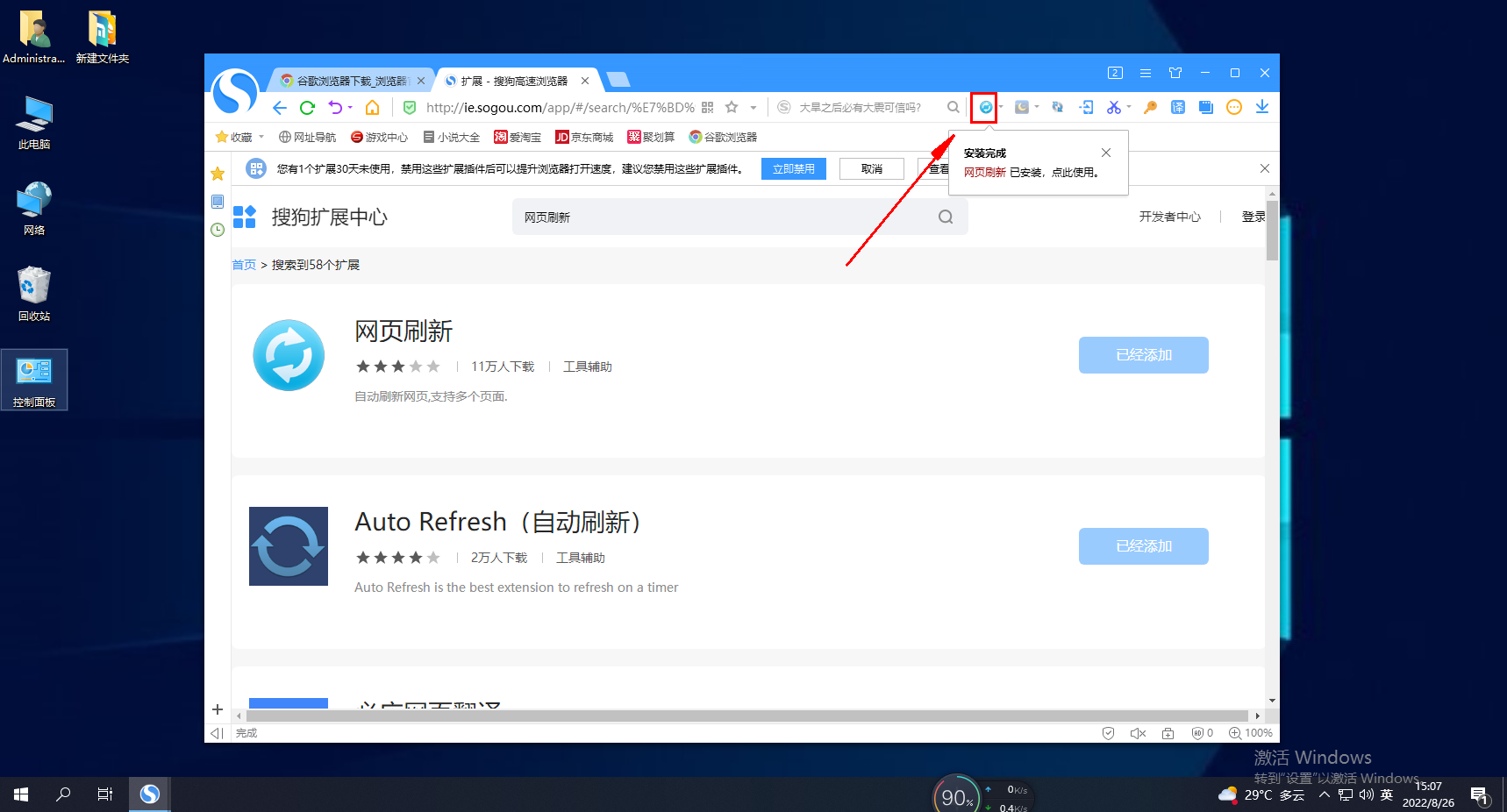Click the orange more-extensions ellipsis icon

(x=1234, y=107)
